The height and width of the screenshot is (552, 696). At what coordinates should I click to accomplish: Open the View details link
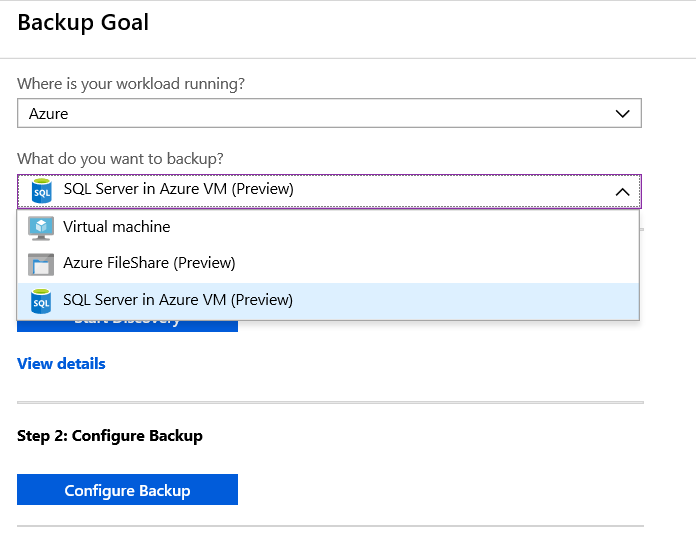point(61,364)
